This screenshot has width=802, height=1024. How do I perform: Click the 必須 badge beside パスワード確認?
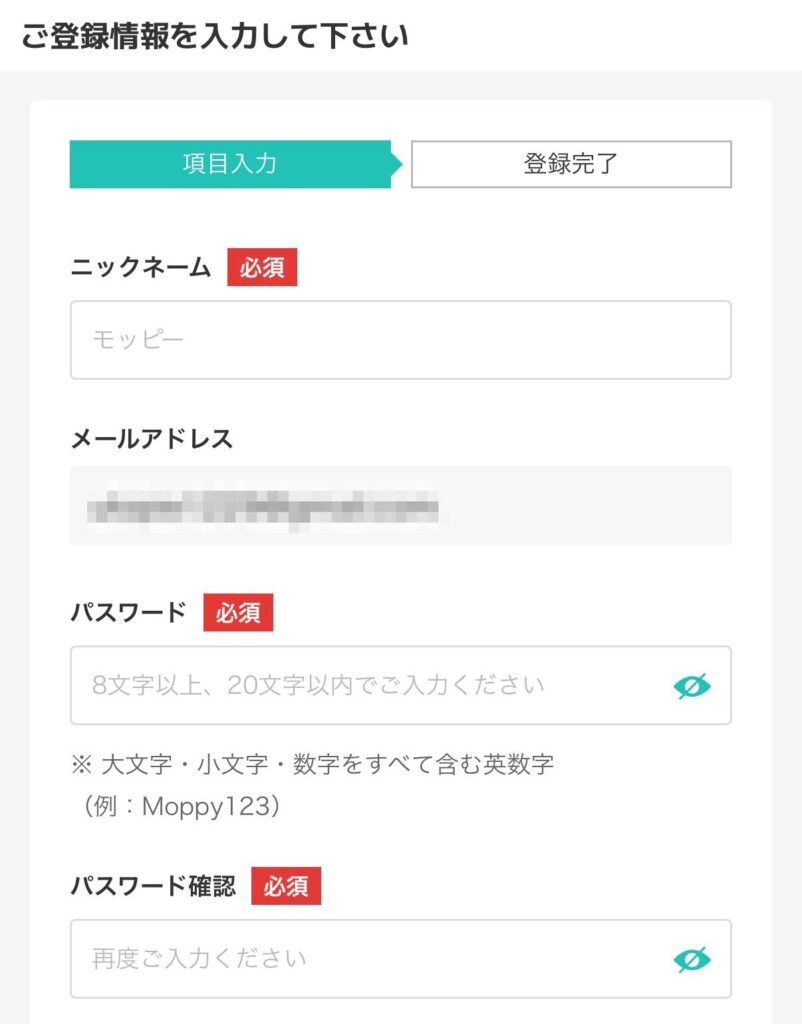click(286, 887)
